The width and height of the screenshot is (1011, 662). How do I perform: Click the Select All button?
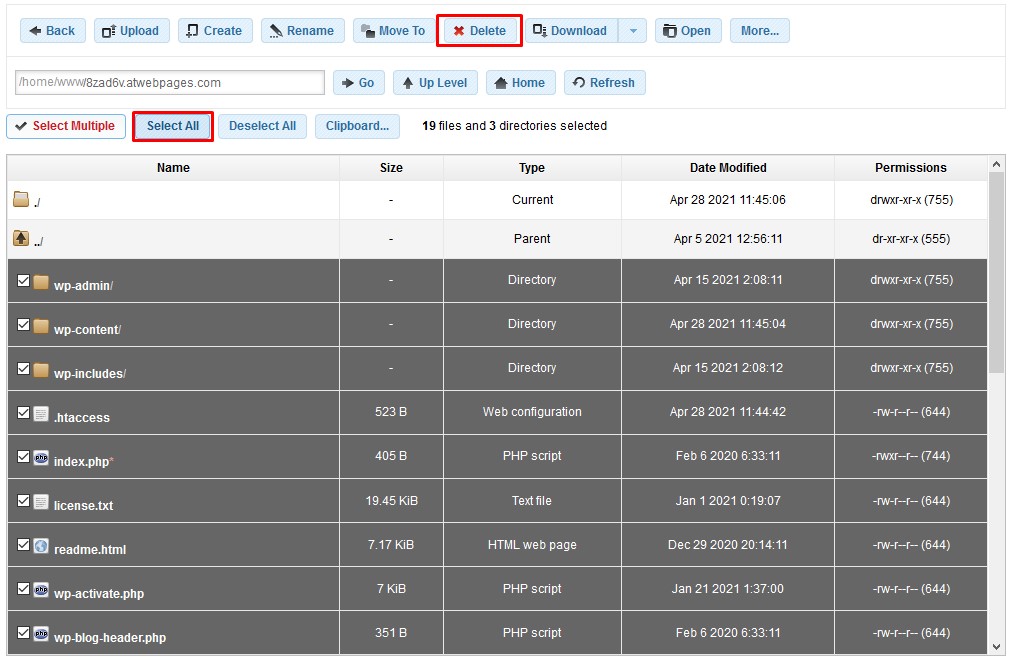[172, 126]
